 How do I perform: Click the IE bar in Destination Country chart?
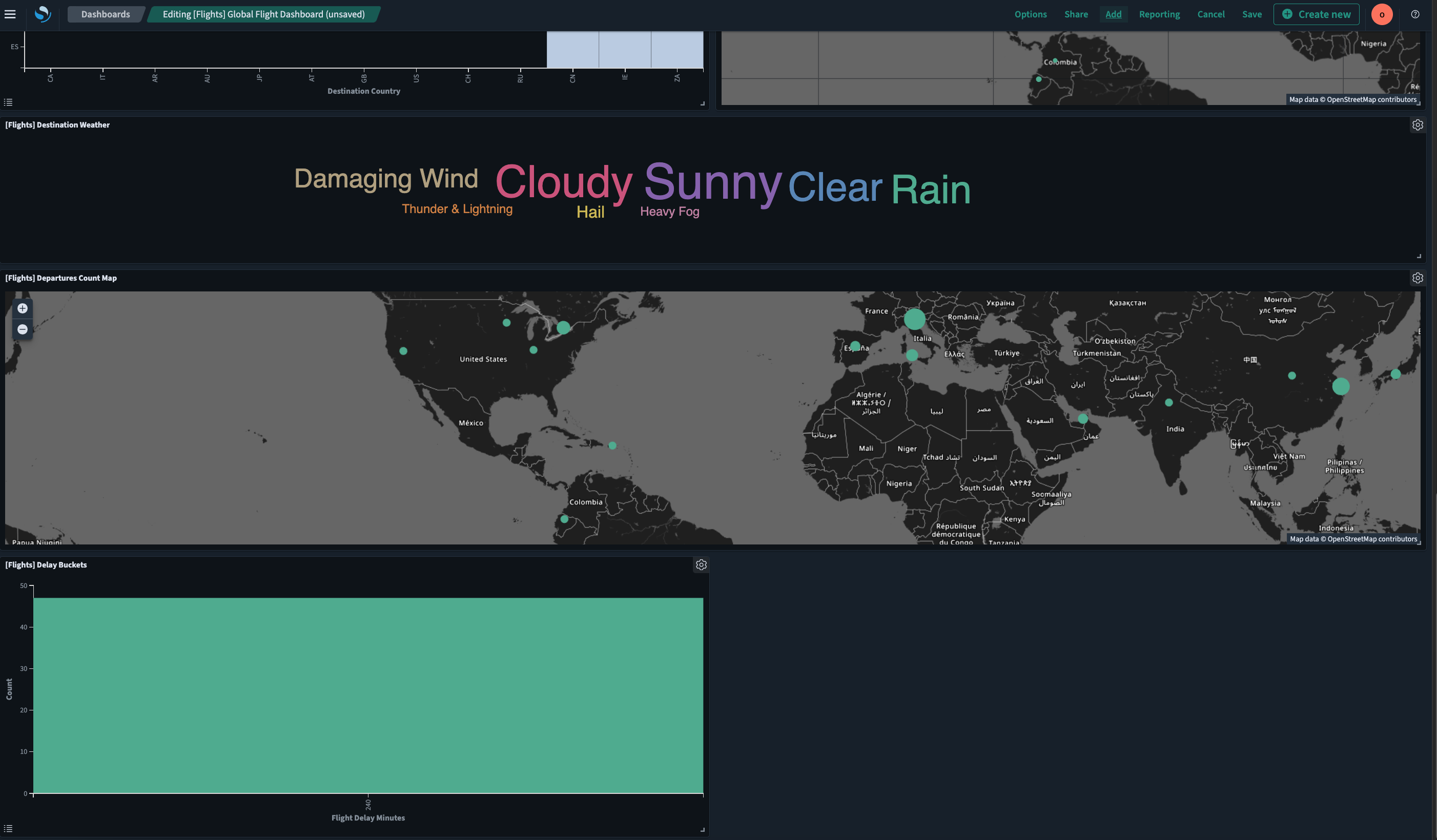(625, 50)
